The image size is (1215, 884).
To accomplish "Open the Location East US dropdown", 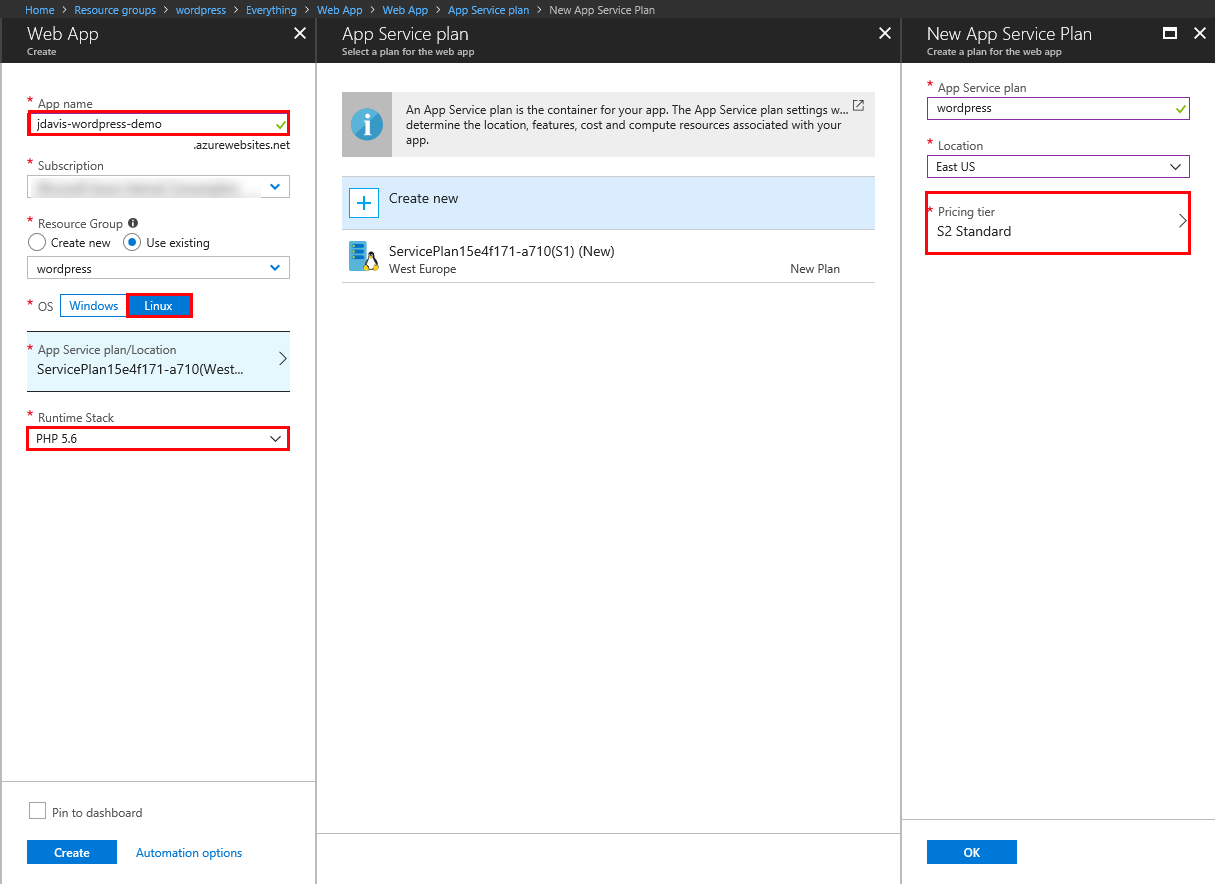I will (x=1058, y=167).
